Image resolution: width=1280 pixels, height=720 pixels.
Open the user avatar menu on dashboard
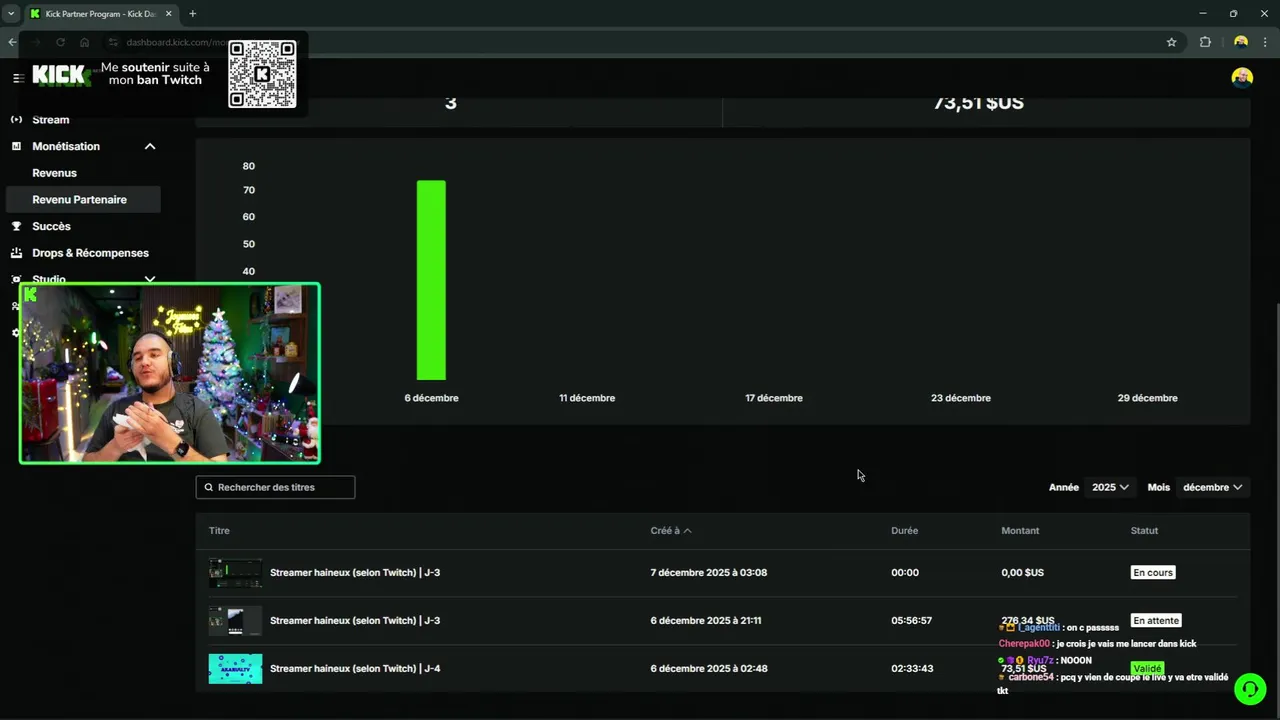coord(1242,78)
